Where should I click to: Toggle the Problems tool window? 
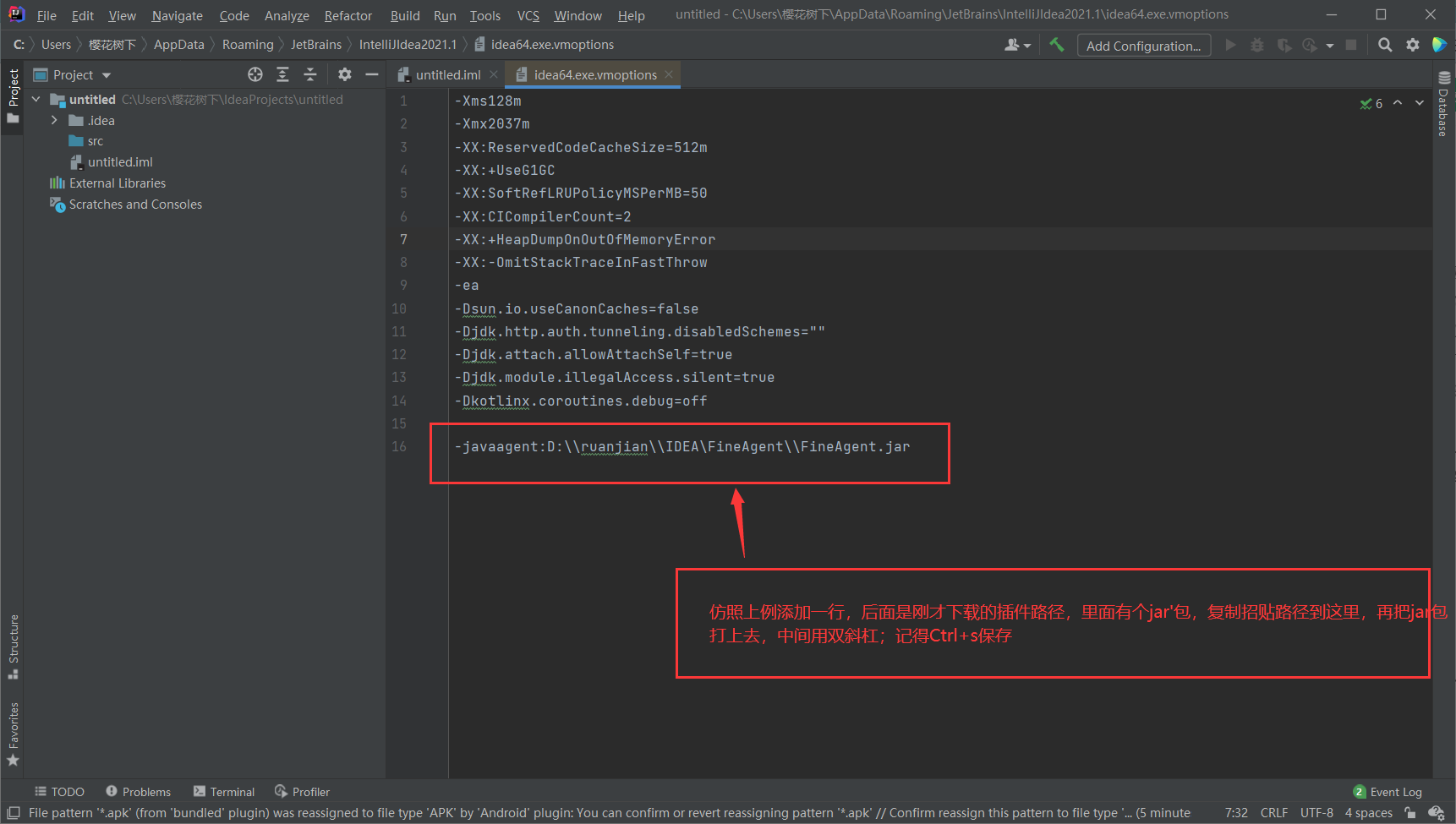coord(138,792)
